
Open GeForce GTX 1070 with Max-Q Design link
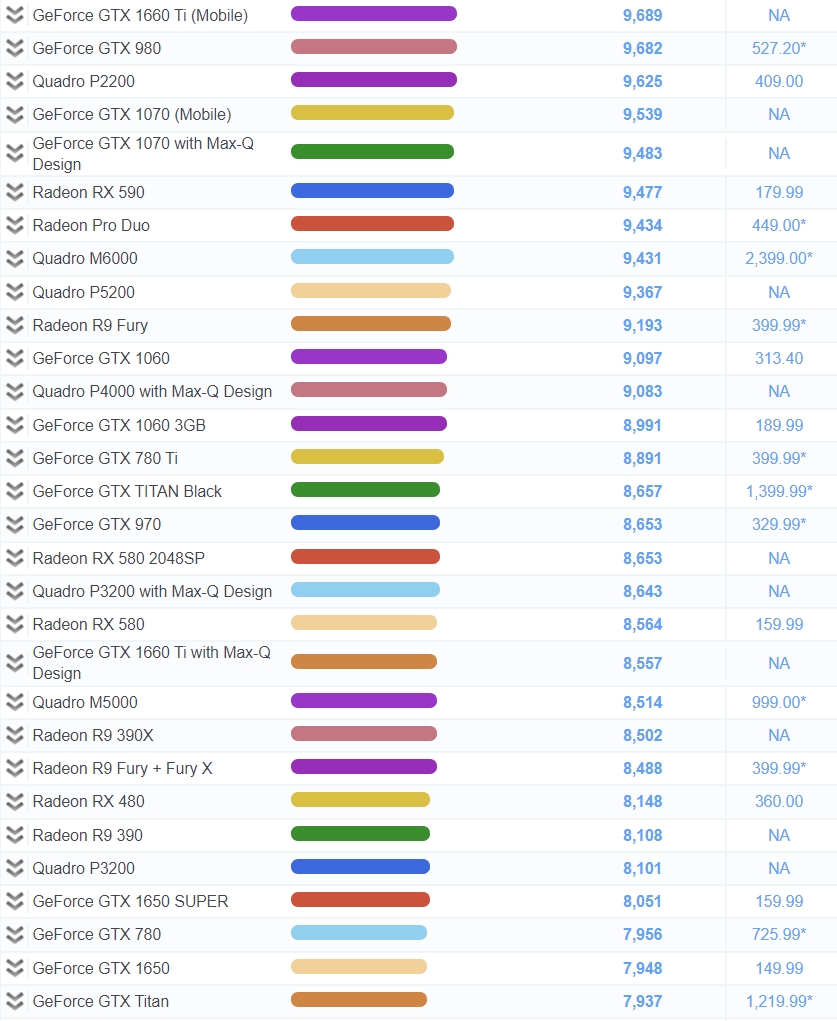coord(143,154)
